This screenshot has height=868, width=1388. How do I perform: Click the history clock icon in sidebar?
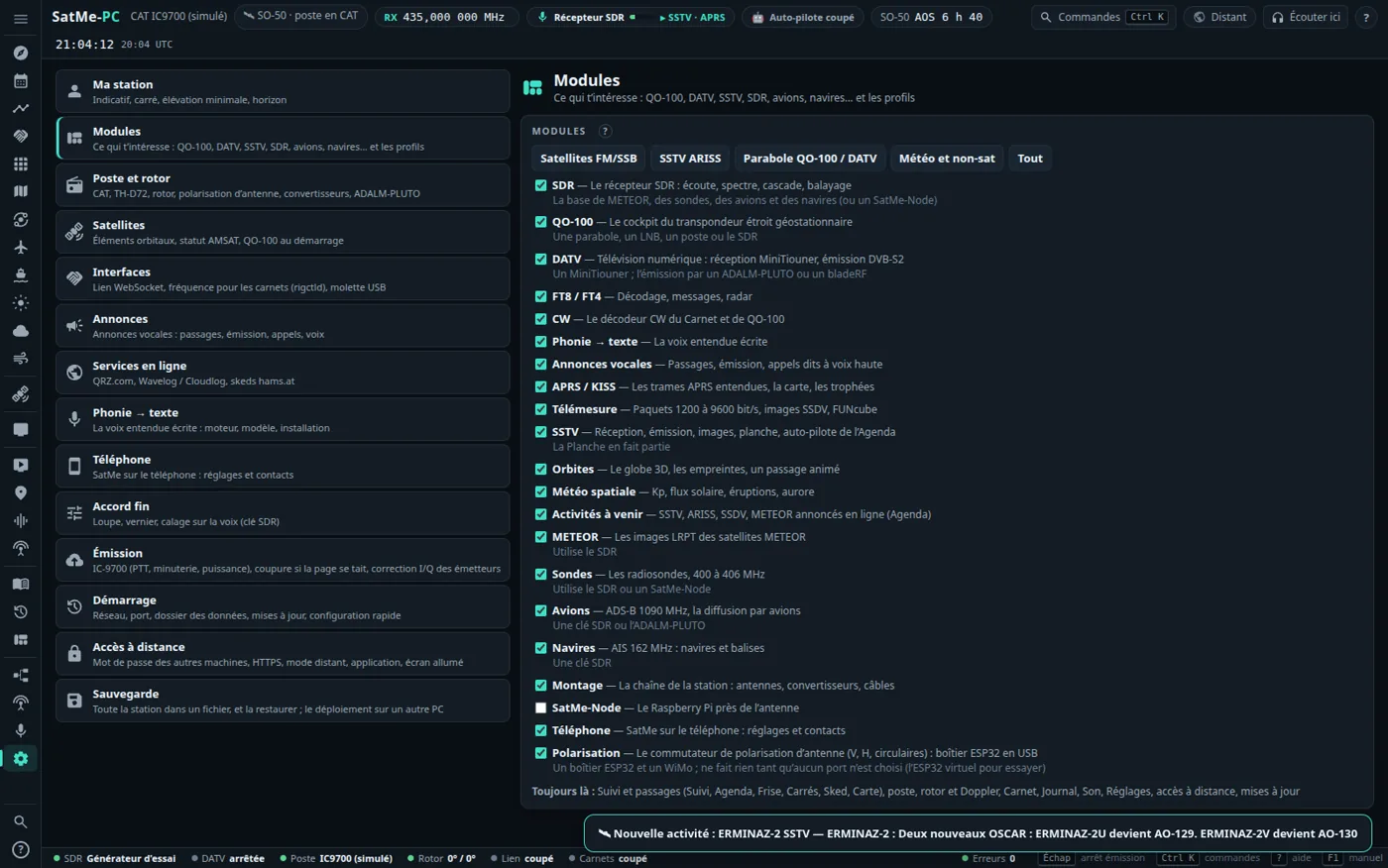(20, 611)
